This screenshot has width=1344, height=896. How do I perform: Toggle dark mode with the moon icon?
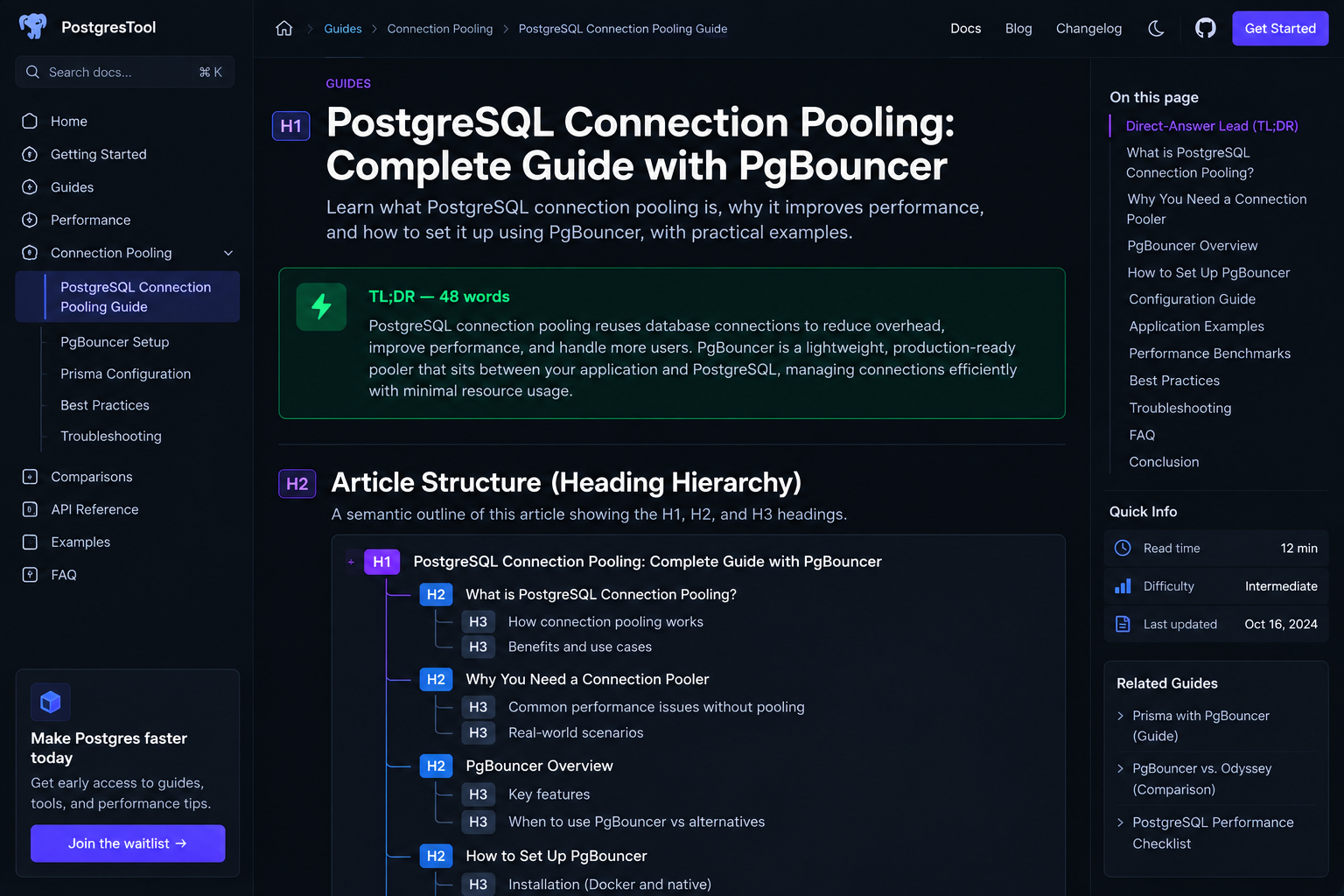coord(1156,28)
